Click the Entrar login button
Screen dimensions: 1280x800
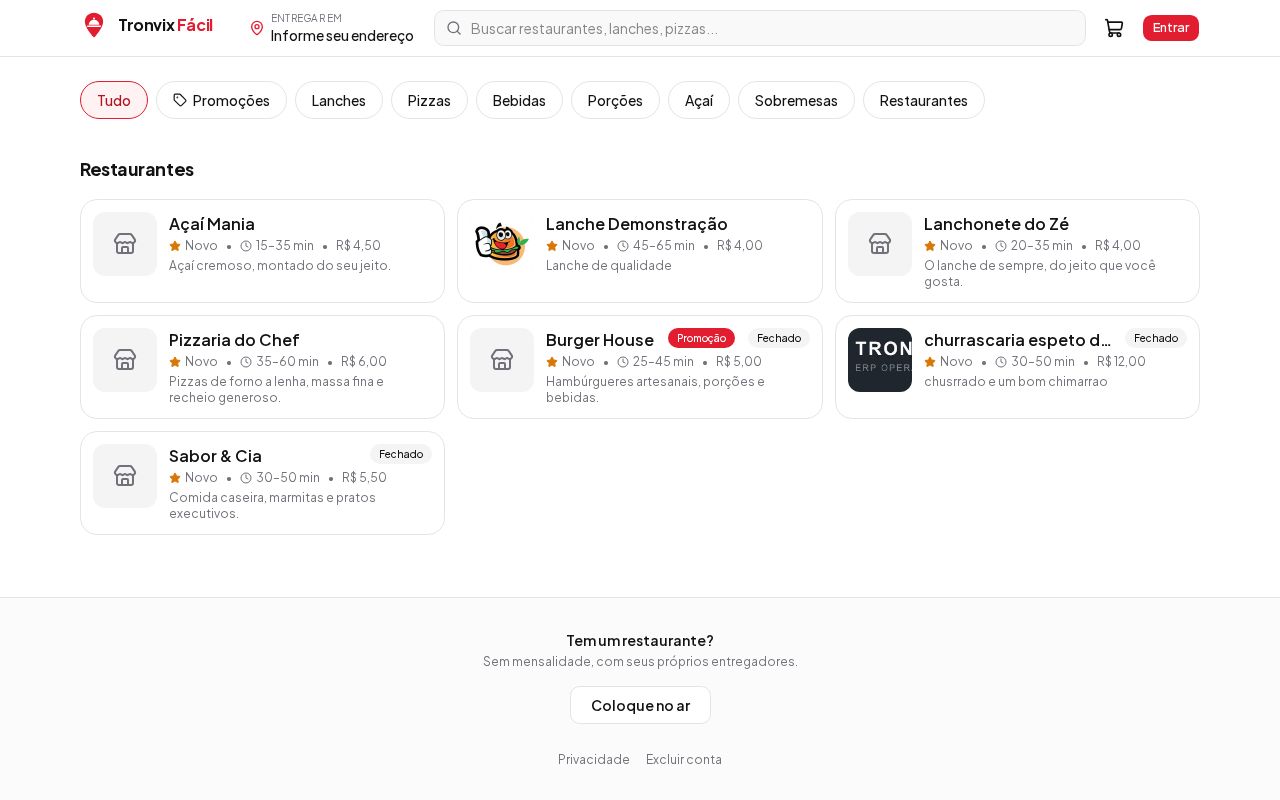[x=1171, y=28]
